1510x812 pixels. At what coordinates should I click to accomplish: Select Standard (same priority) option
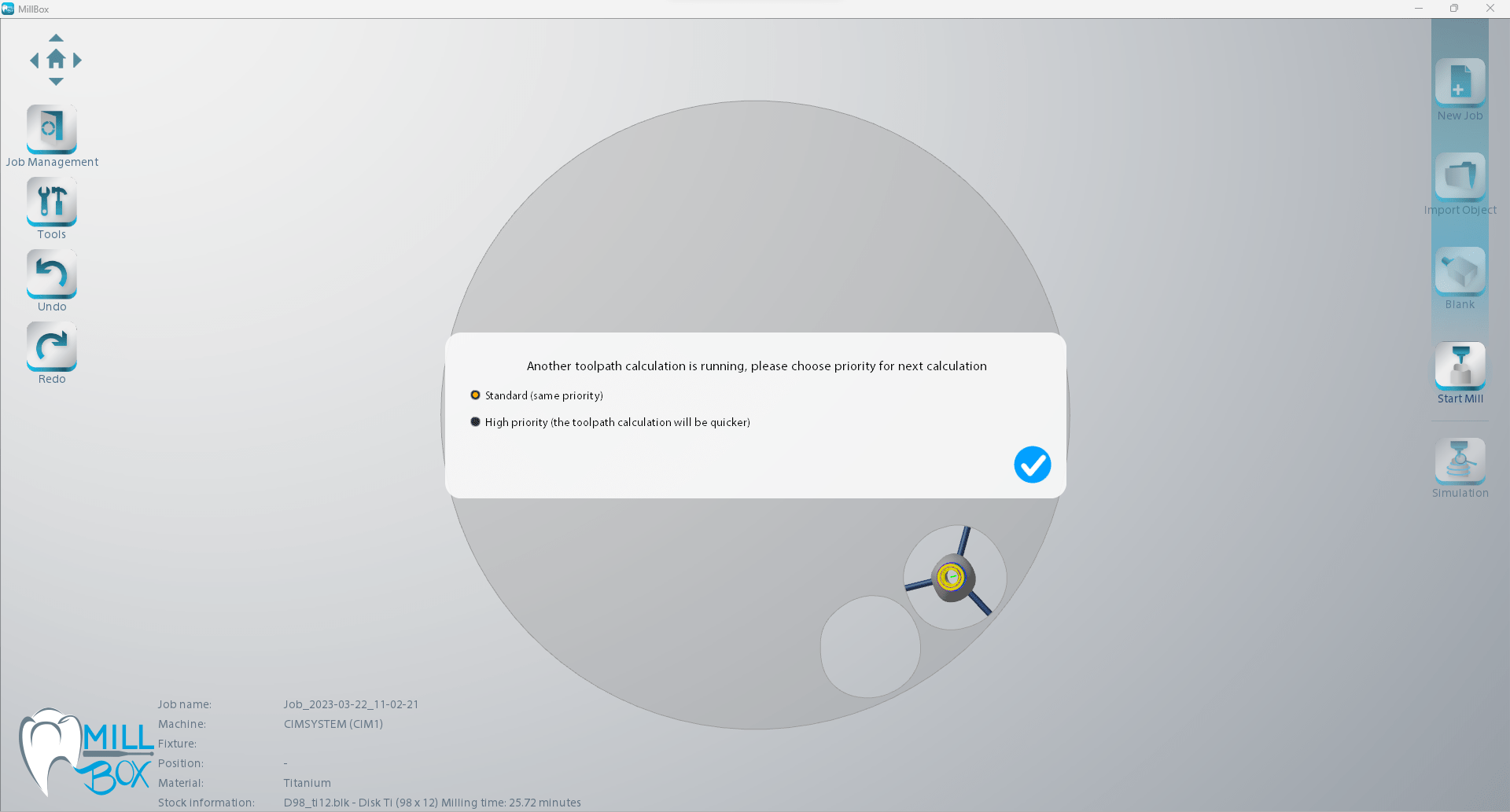475,395
